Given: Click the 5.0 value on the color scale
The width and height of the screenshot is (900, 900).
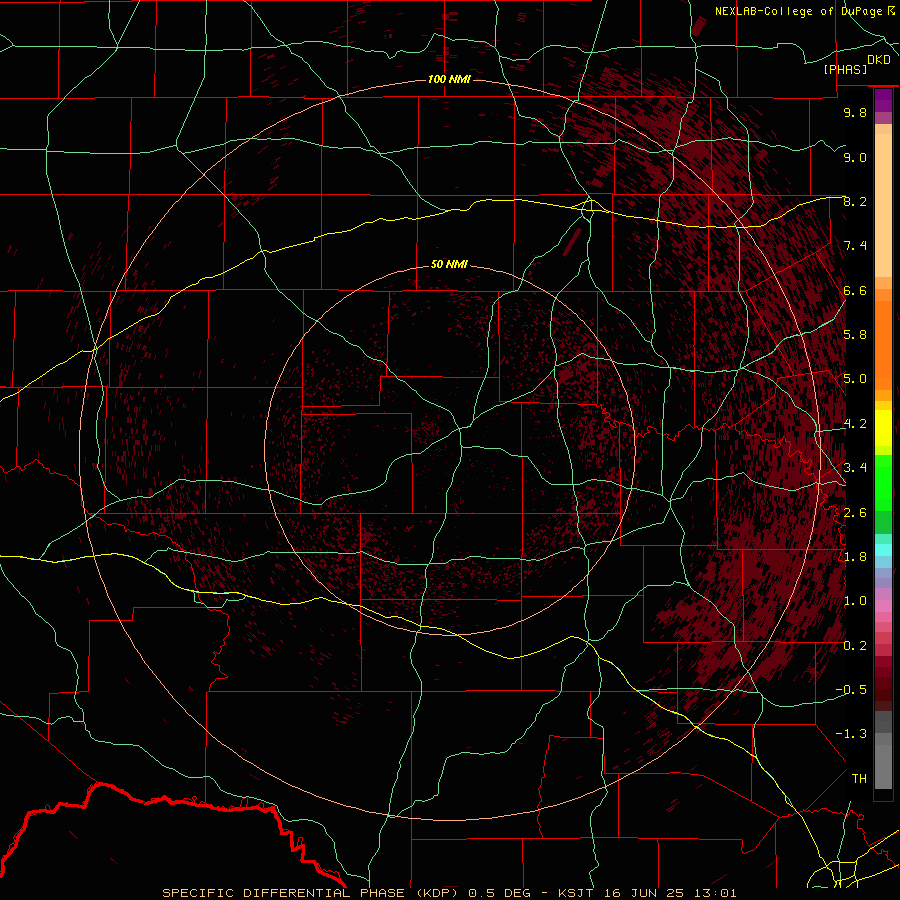Looking at the screenshot, I should click(855, 379).
